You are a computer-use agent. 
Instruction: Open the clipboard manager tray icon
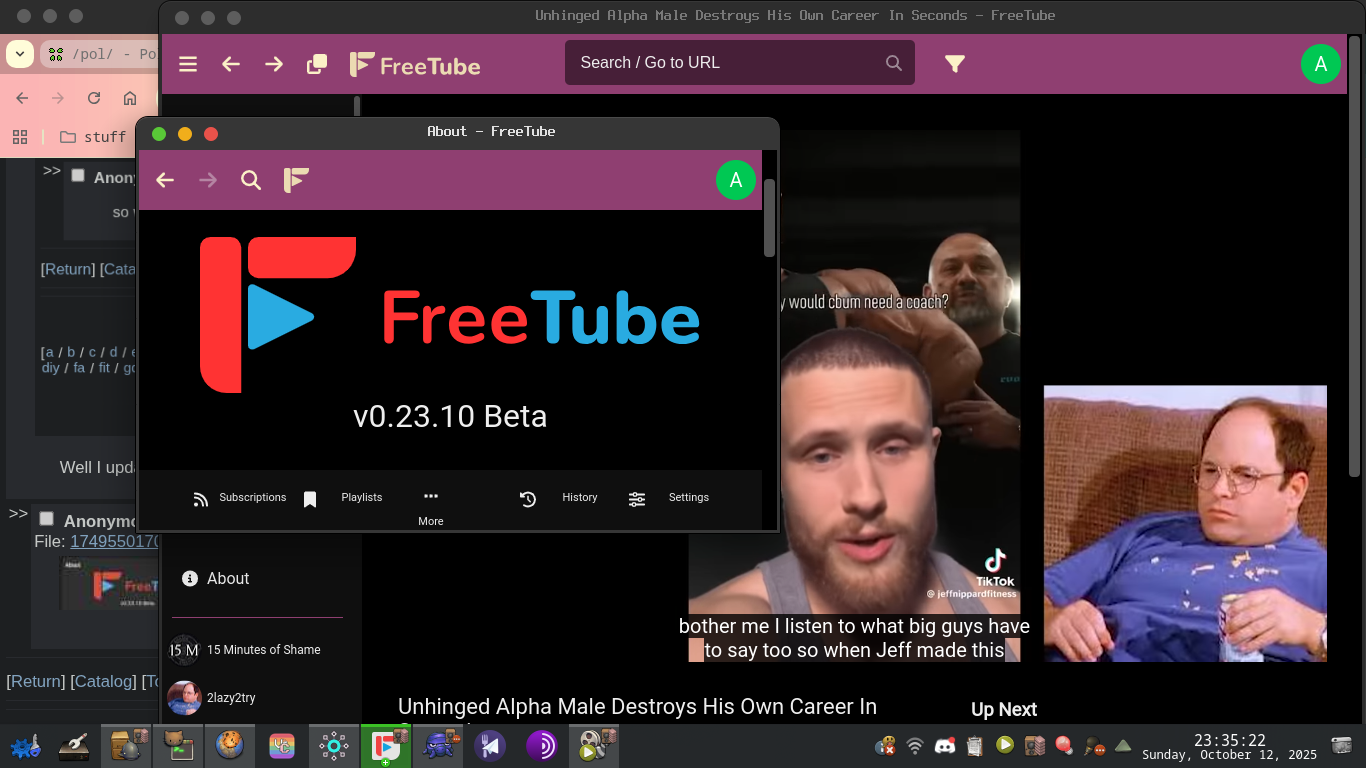tap(975, 746)
